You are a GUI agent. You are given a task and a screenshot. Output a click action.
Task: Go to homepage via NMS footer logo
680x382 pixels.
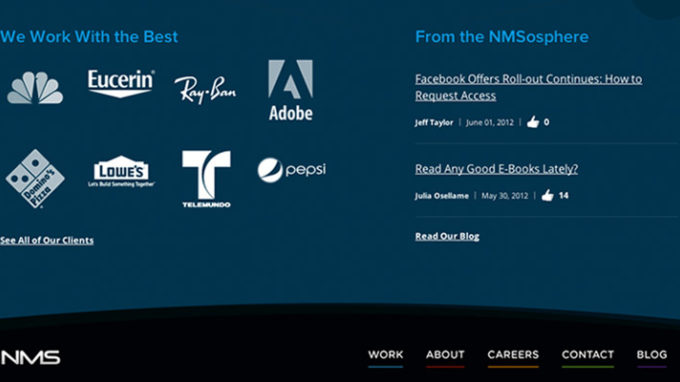30,357
